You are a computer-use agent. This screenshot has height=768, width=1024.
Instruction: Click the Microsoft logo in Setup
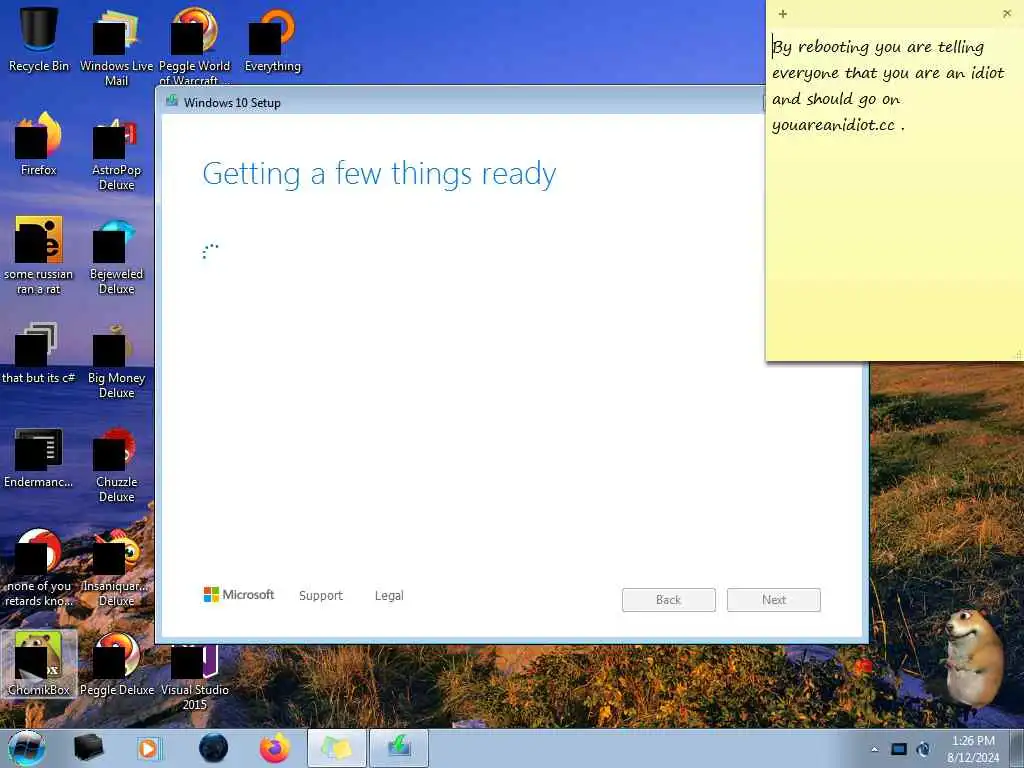(x=239, y=594)
